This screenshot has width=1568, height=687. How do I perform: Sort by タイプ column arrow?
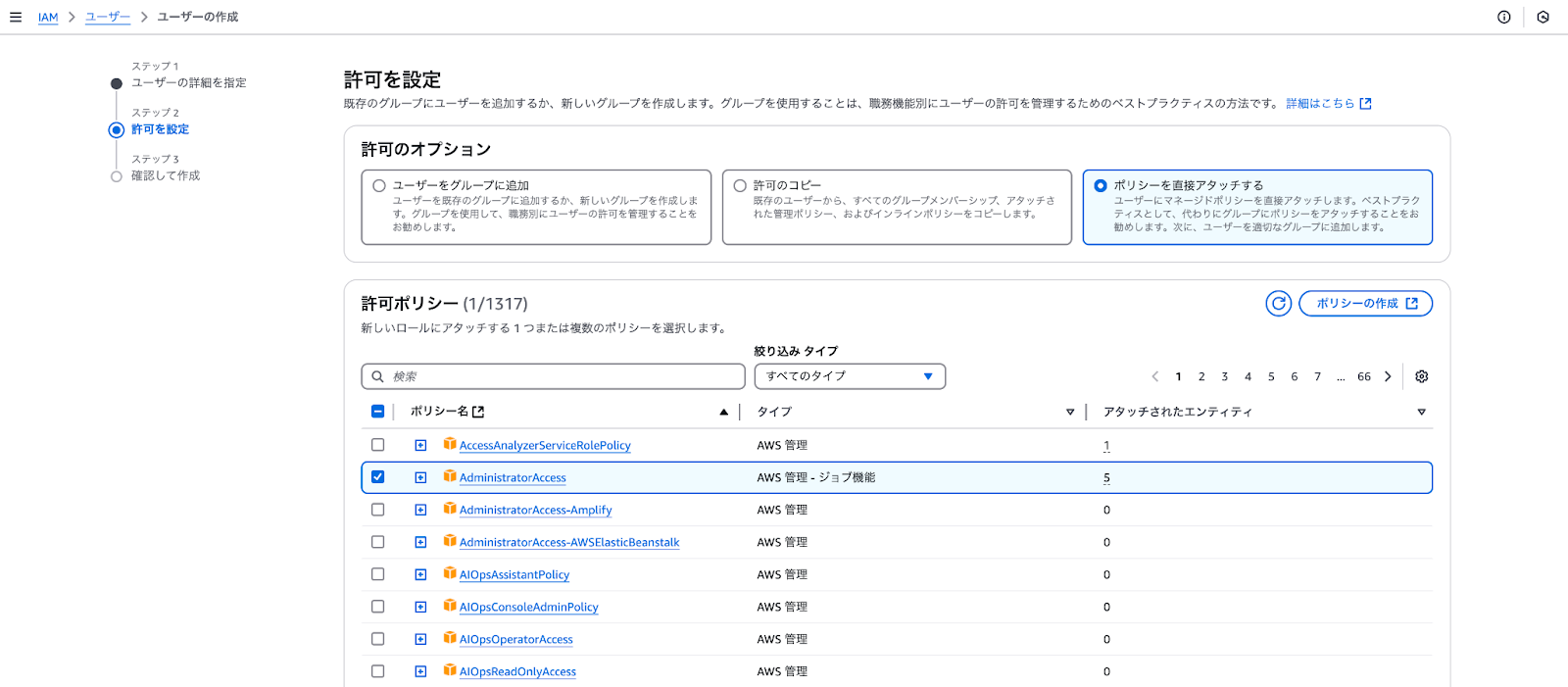(x=1070, y=412)
